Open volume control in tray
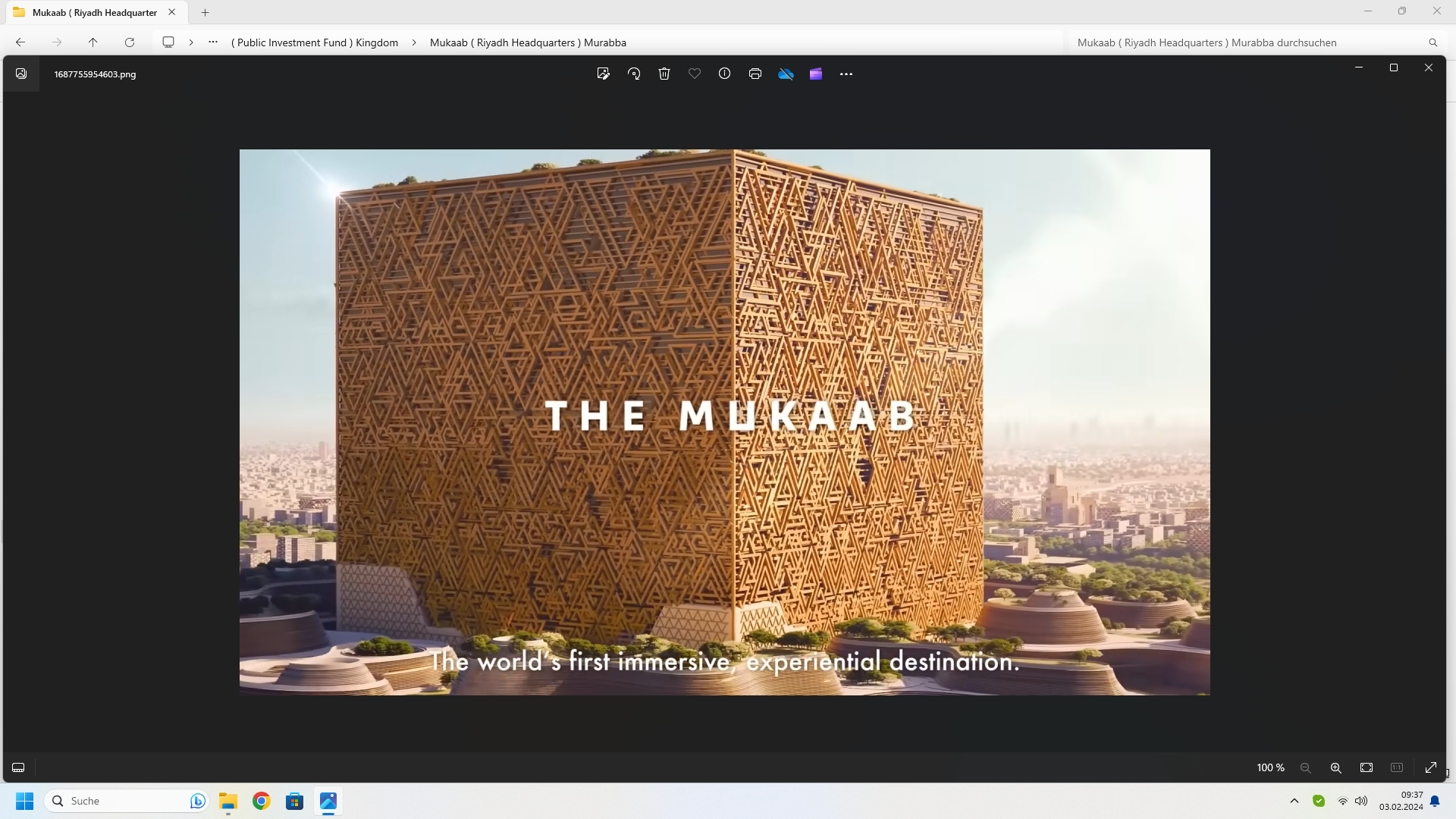Image resolution: width=1456 pixels, height=819 pixels. tap(1361, 801)
